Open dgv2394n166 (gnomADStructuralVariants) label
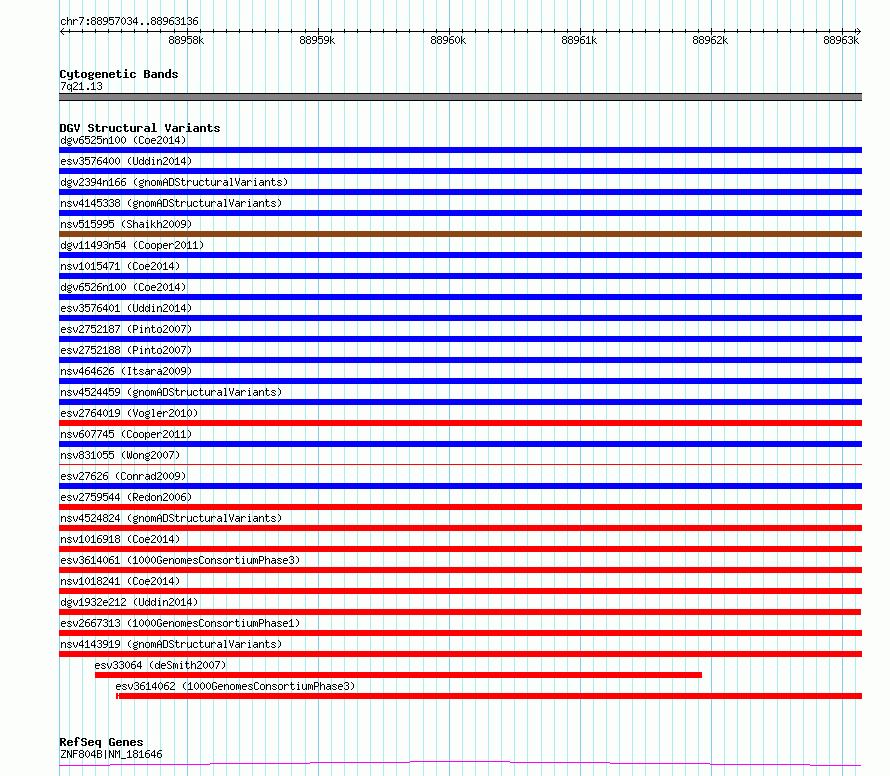 [174, 182]
